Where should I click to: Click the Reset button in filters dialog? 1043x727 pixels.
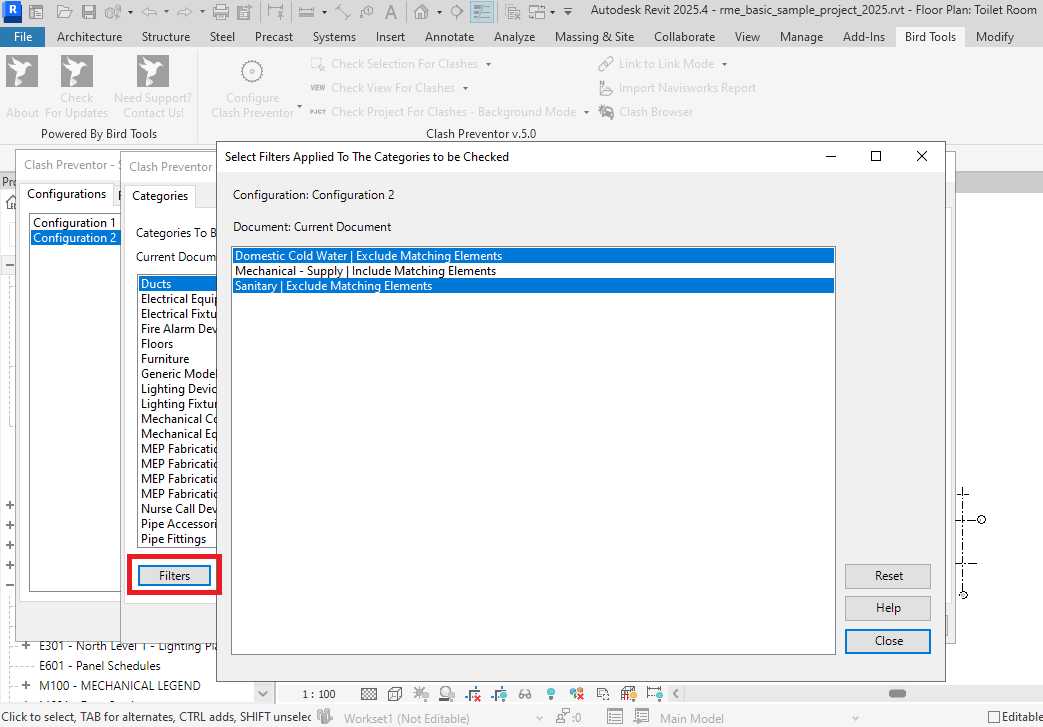(x=888, y=576)
